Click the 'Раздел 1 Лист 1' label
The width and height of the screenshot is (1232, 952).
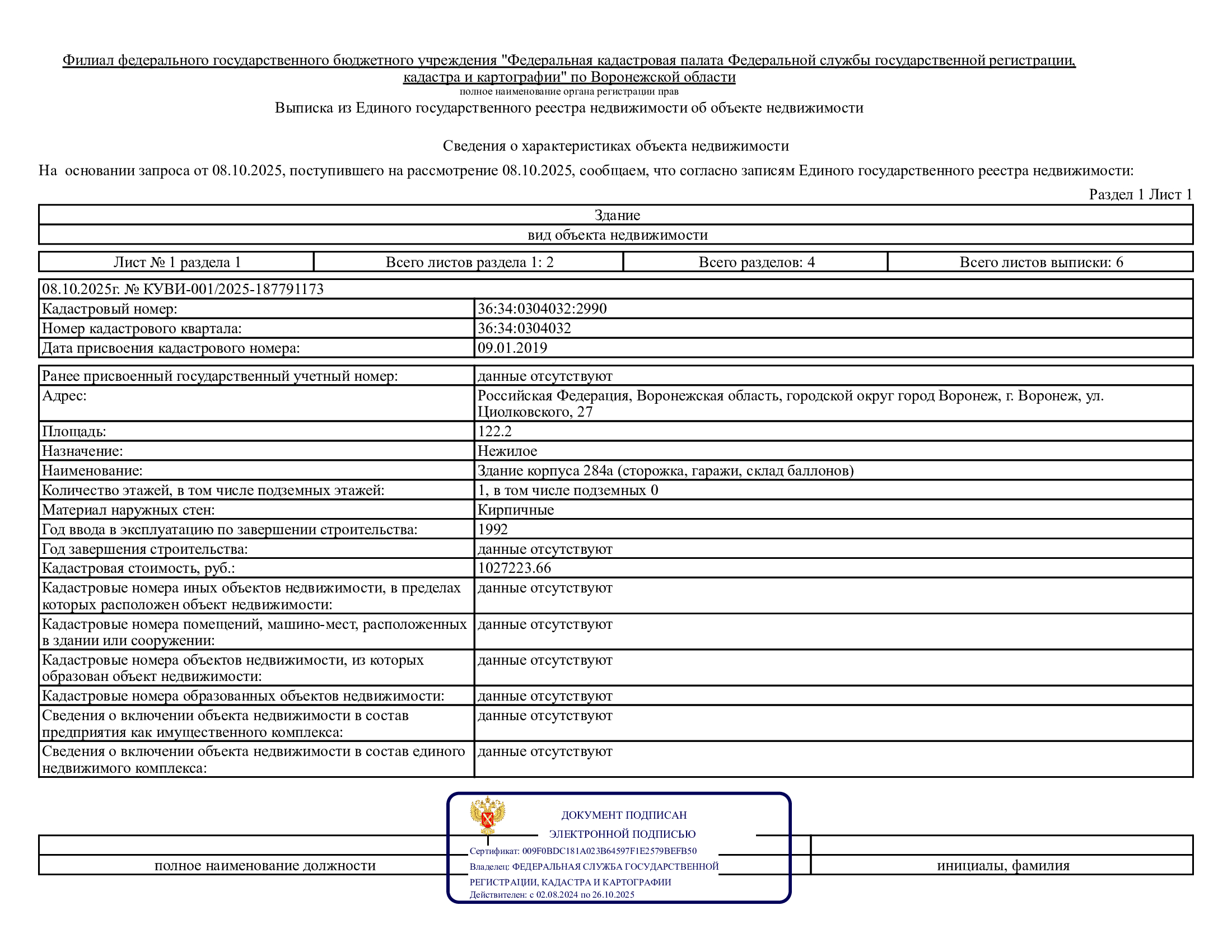(1140, 194)
